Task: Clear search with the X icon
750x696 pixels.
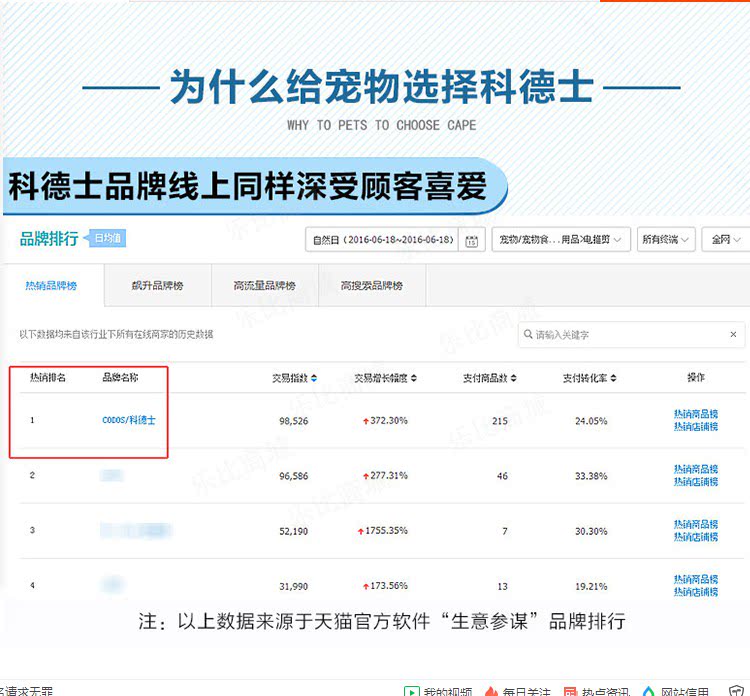Action: coord(733,334)
